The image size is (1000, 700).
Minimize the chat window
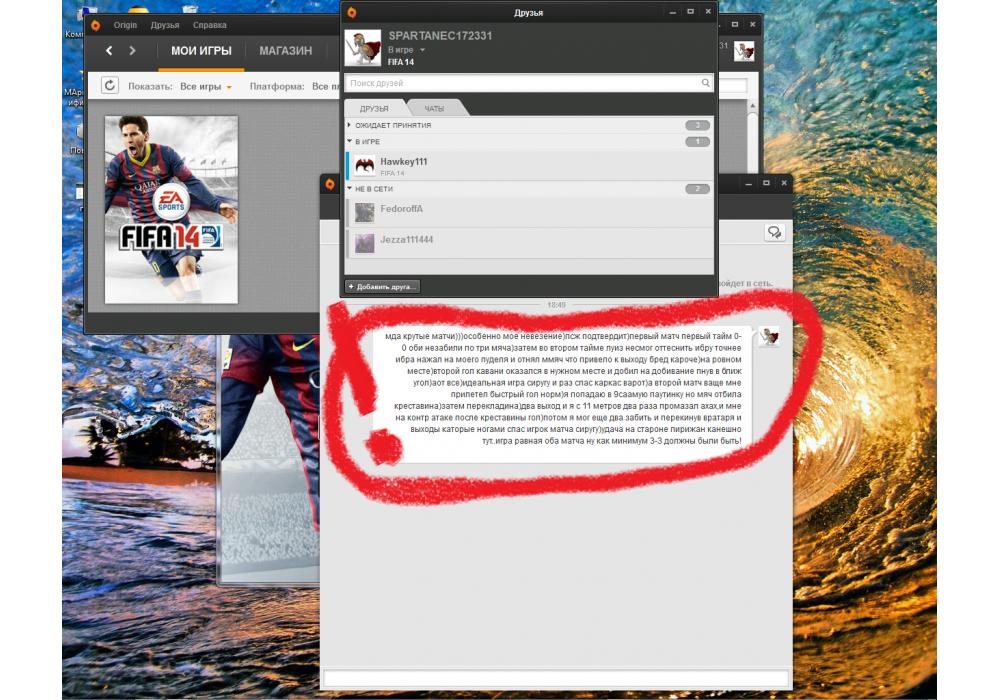(748, 184)
